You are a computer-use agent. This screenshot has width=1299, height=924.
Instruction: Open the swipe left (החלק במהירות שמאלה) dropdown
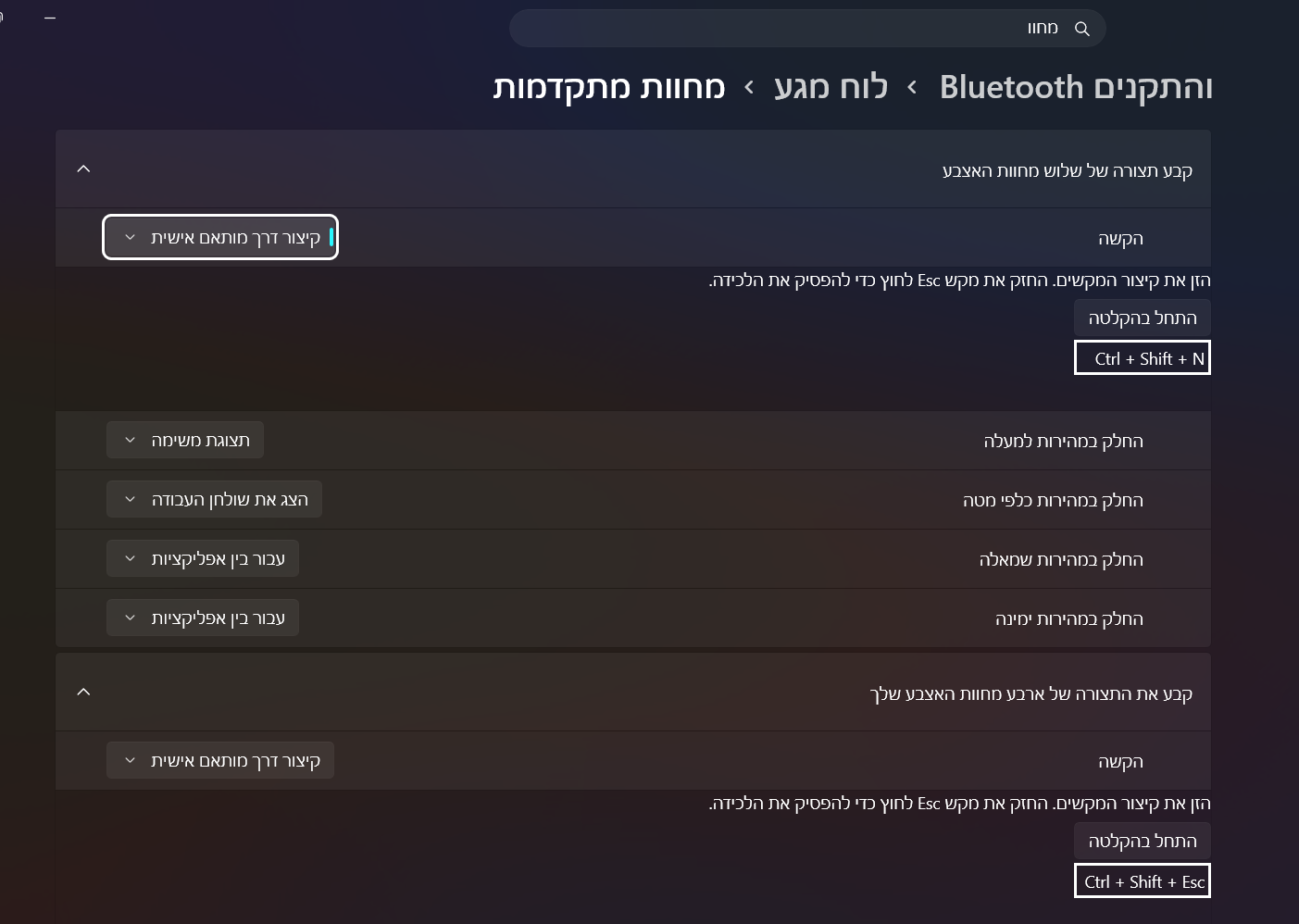(x=203, y=558)
